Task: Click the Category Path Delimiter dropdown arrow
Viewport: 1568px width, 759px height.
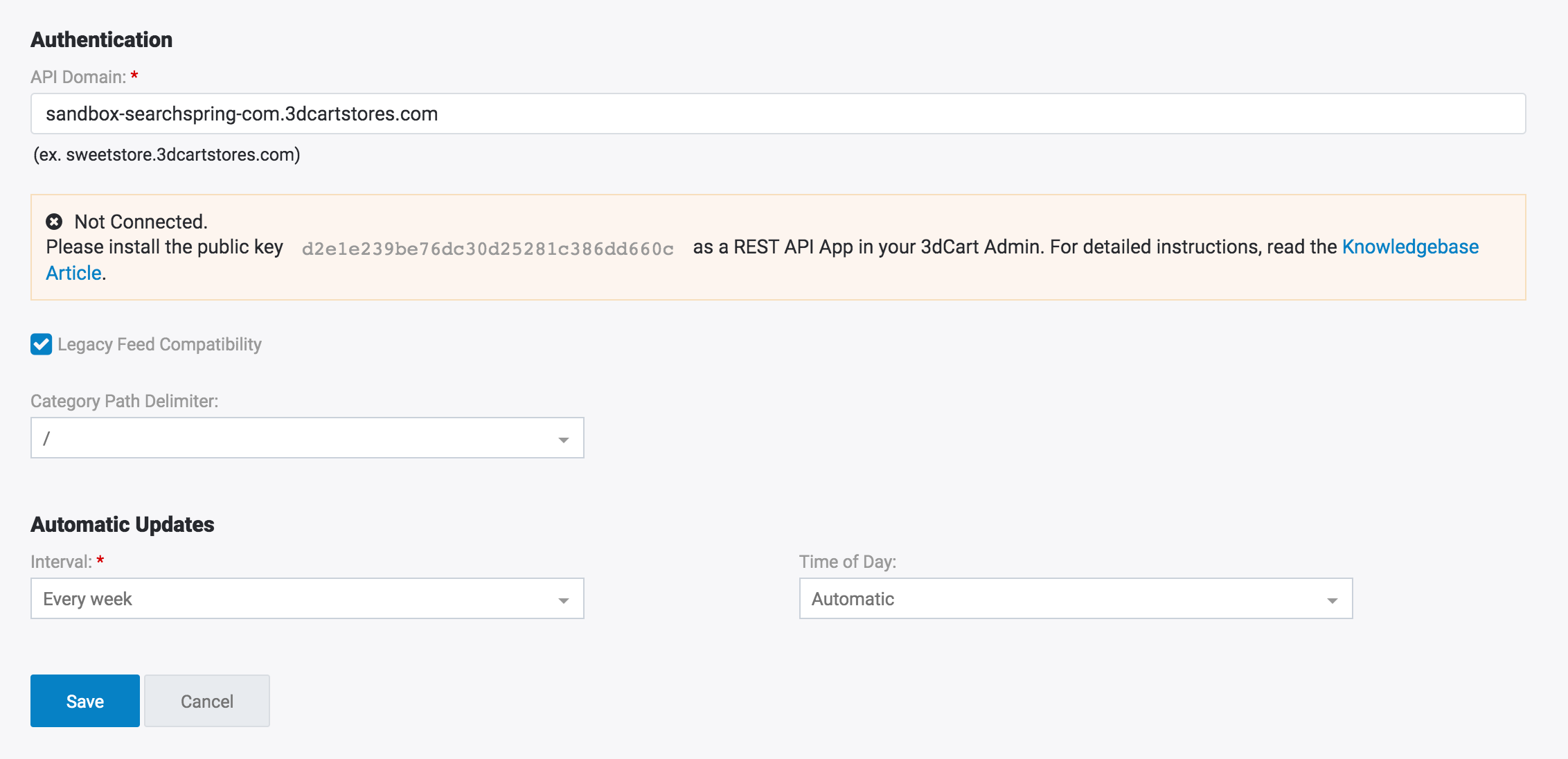Action: coord(564,439)
